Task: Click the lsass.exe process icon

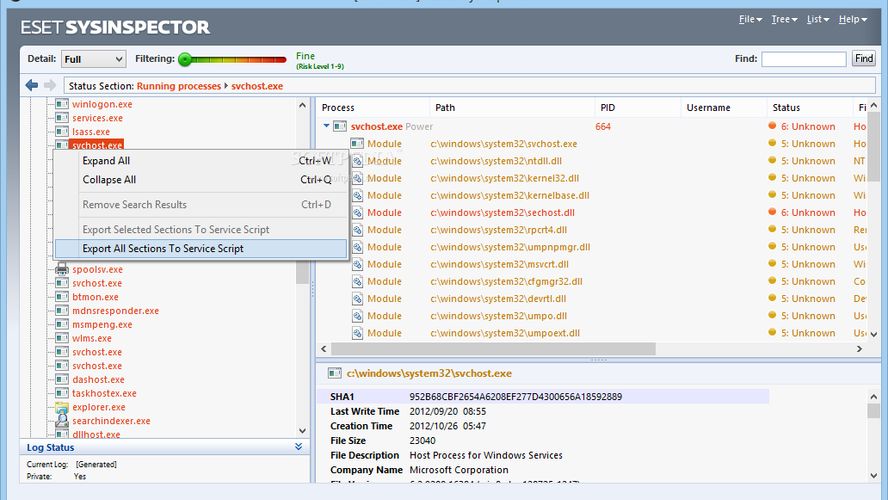Action: click(x=62, y=131)
